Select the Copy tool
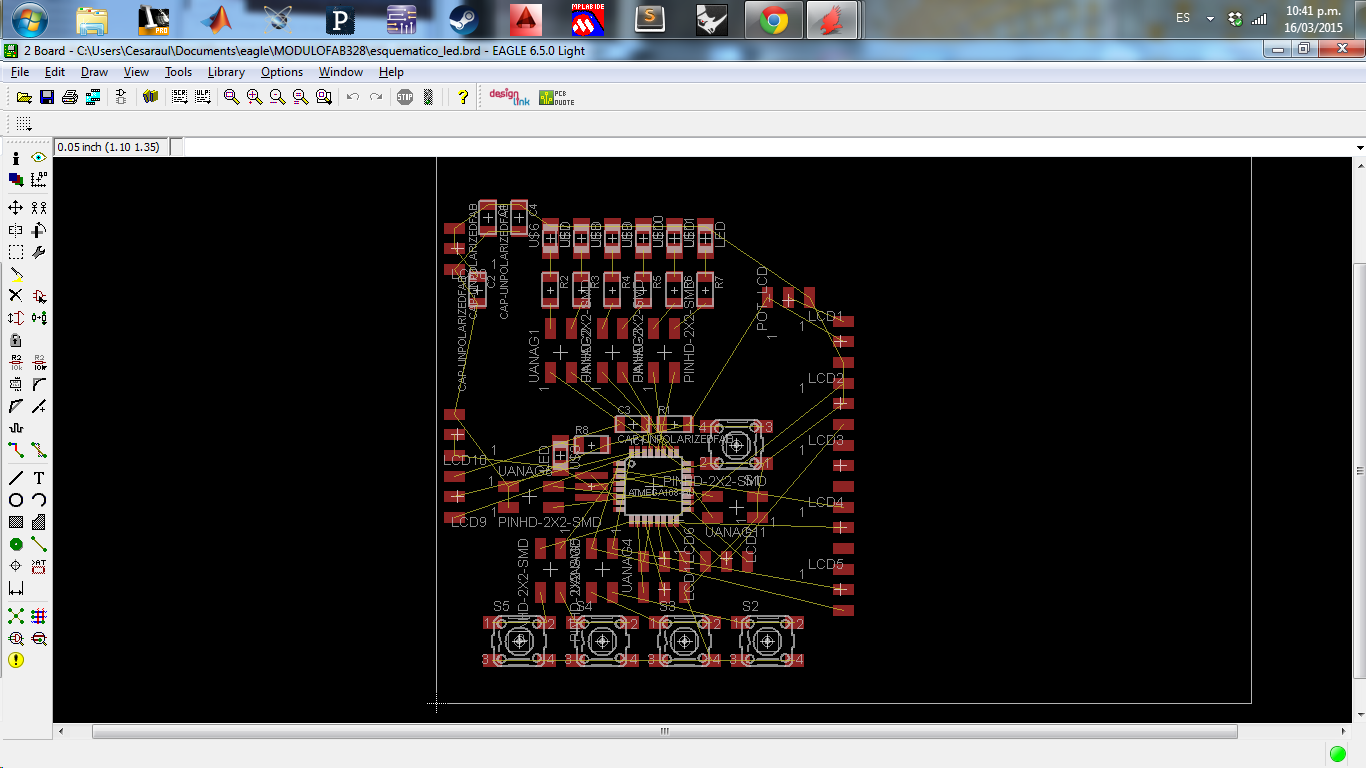The height and width of the screenshot is (768, 1366). point(39,208)
